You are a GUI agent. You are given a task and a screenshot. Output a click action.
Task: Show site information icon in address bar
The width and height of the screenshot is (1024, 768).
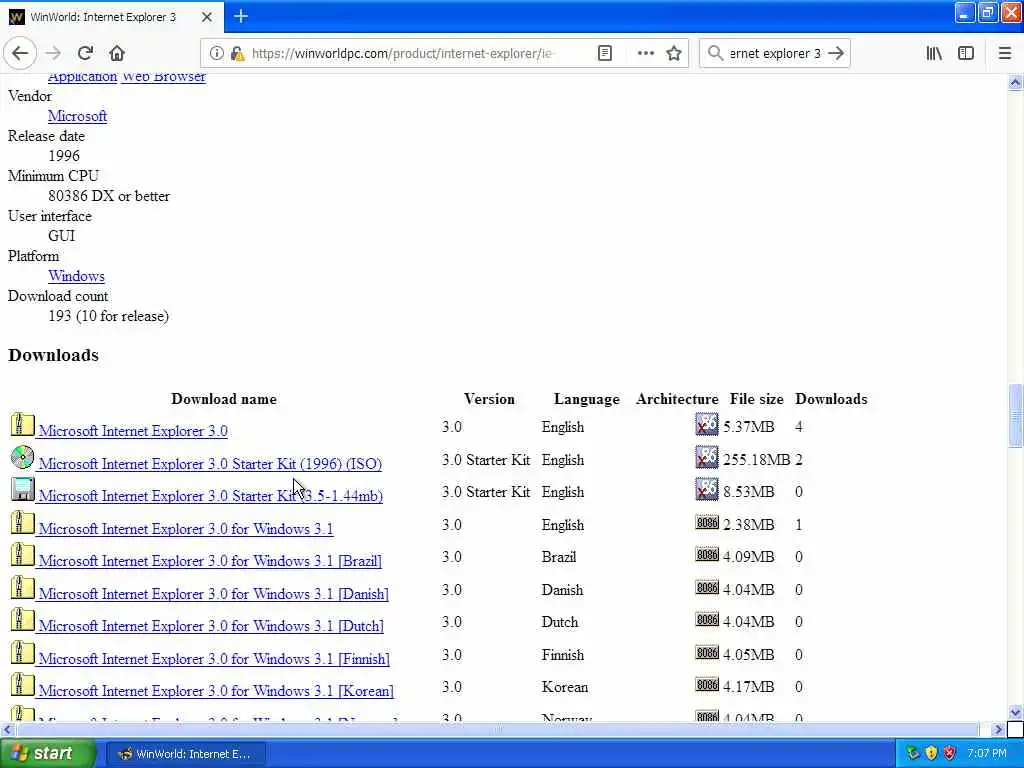[x=217, y=54]
